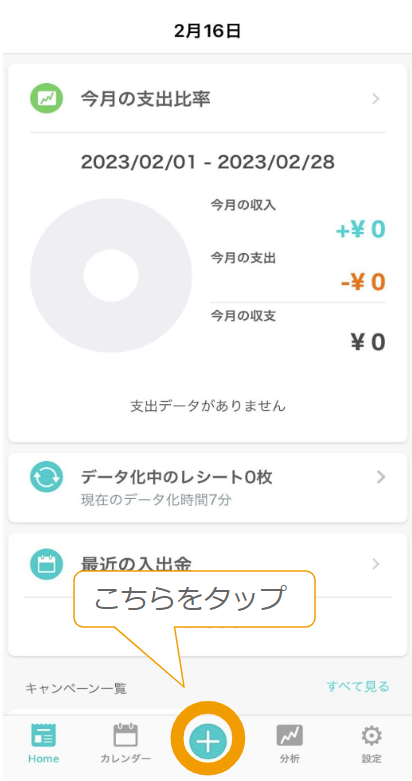Screen dimensions: 412x781
Task: Open the 分析 analysis graph icon
Action: coord(289,735)
